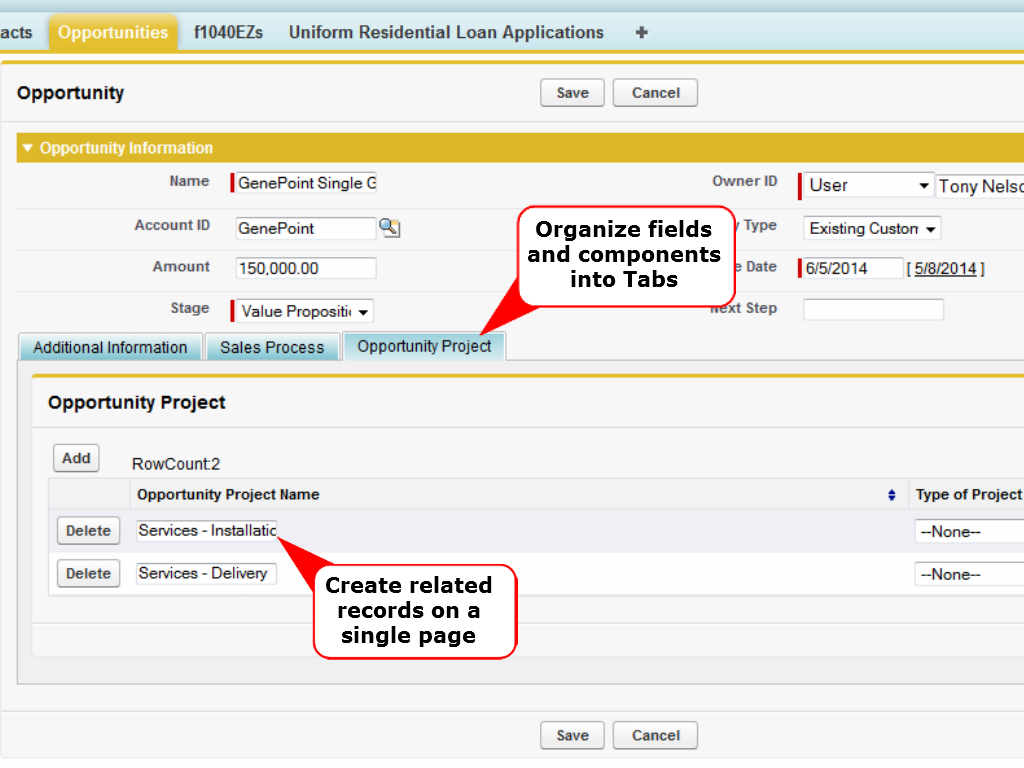Collapse the Opportunity Information section
The width and height of the screenshot is (1024, 768).
coord(28,148)
